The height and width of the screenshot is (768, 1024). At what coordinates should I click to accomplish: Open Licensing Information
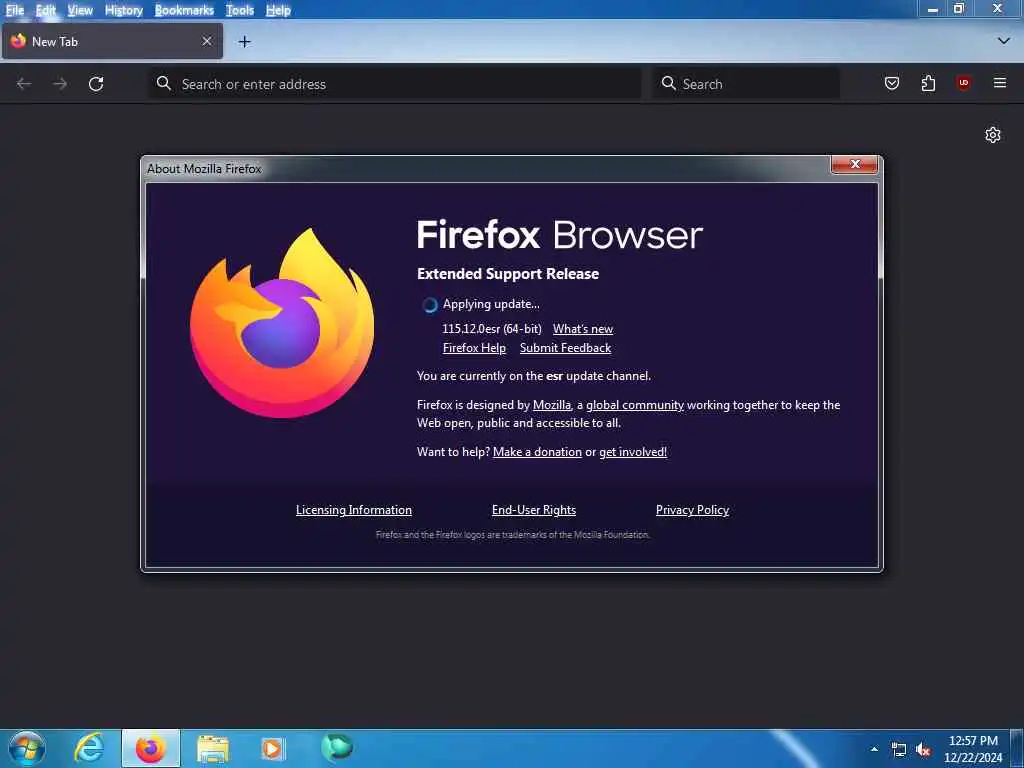353,510
